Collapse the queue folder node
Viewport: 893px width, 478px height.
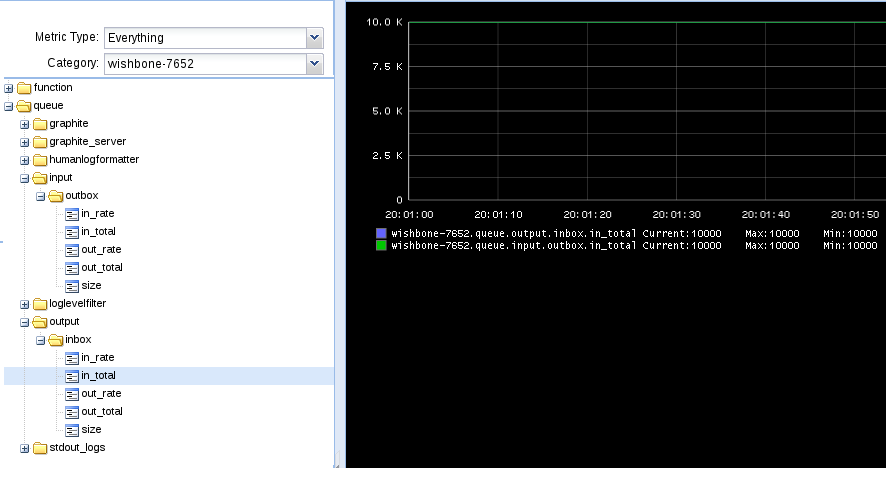pyautogui.click(x=9, y=107)
